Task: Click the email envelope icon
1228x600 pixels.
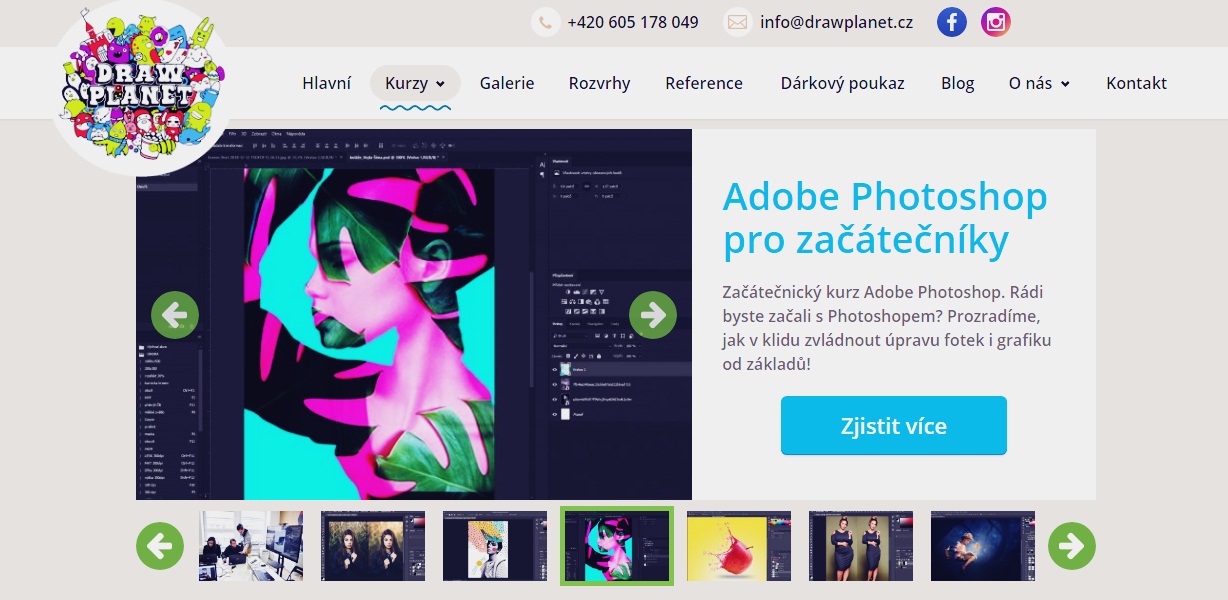Action: pyautogui.click(x=738, y=22)
